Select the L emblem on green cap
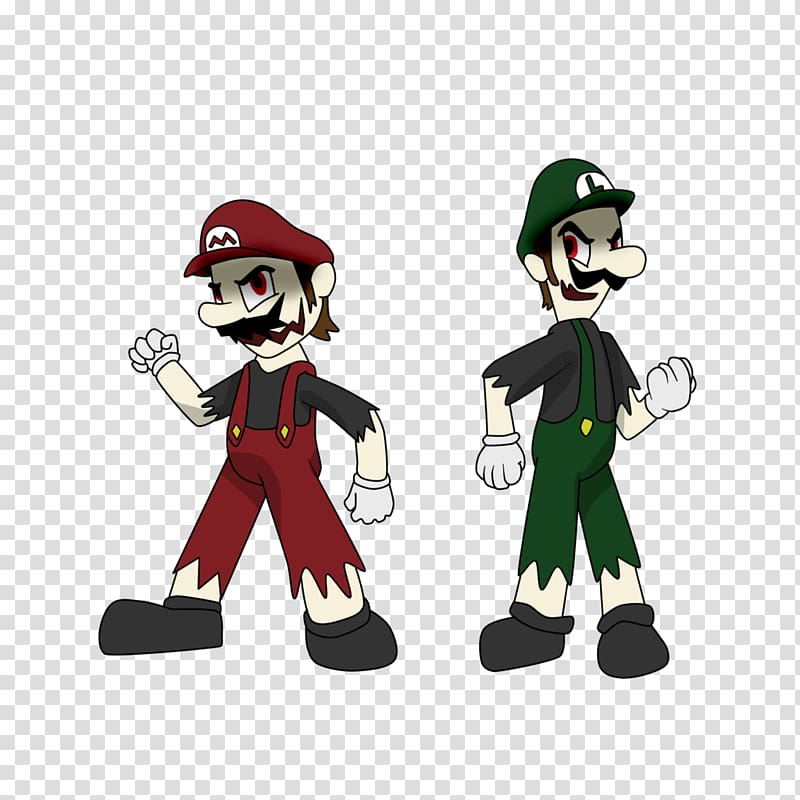This screenshot has height=800, width=800. [x=594, y=185]
